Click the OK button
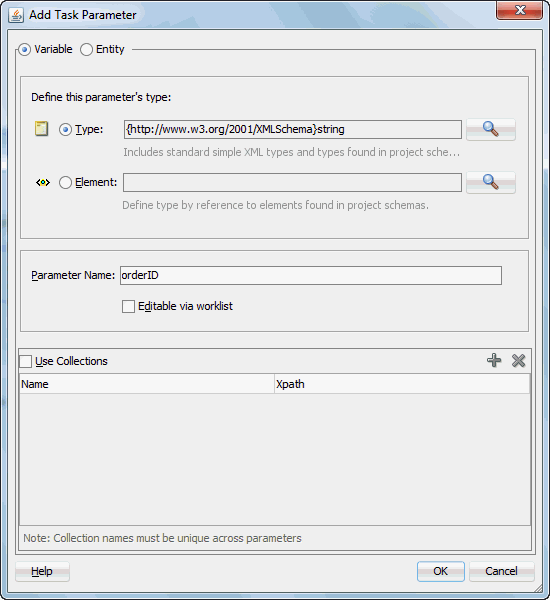 (x=441, y=571)
